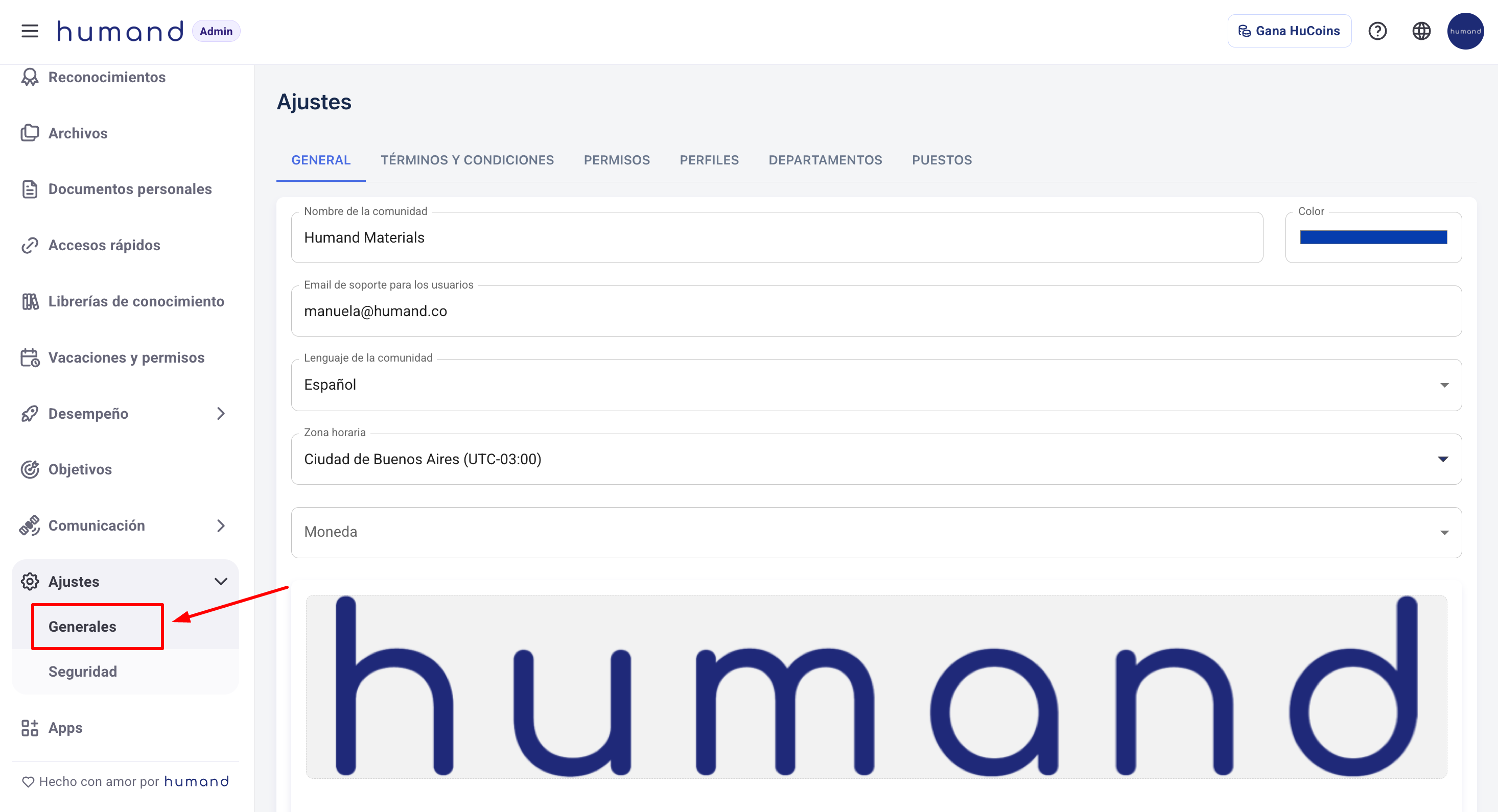Switch to the PERMISOS tab
Screen dimensions: 1498x812
(616, 160)
